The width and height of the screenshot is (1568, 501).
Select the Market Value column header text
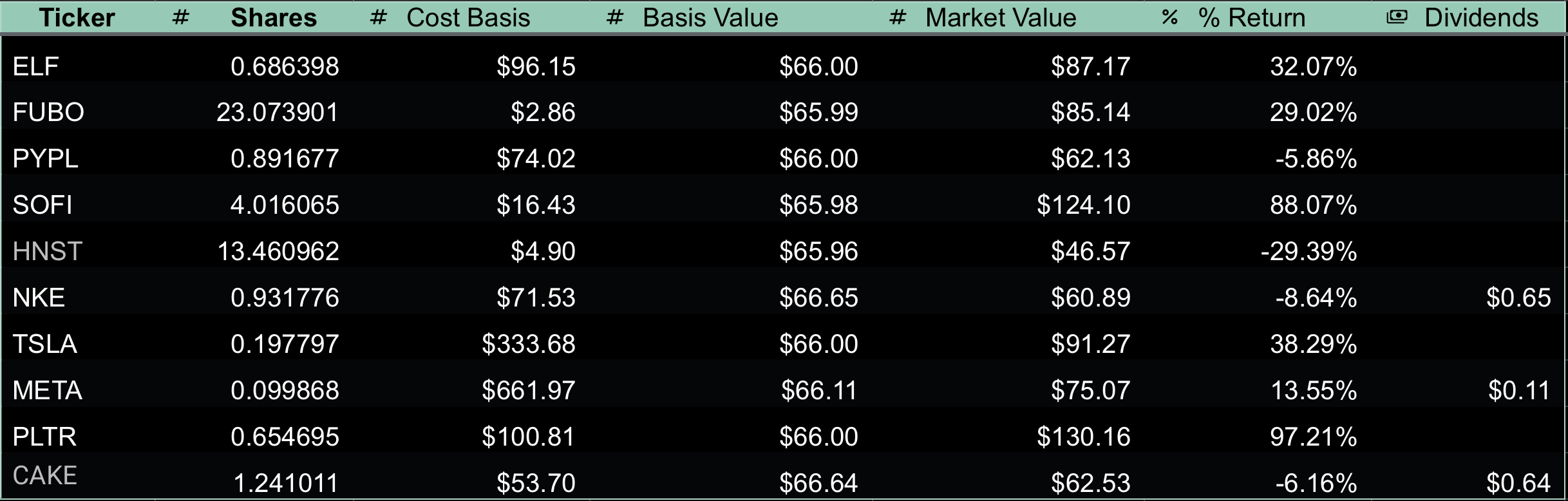pyautogui.click(x=1000, y=17)
